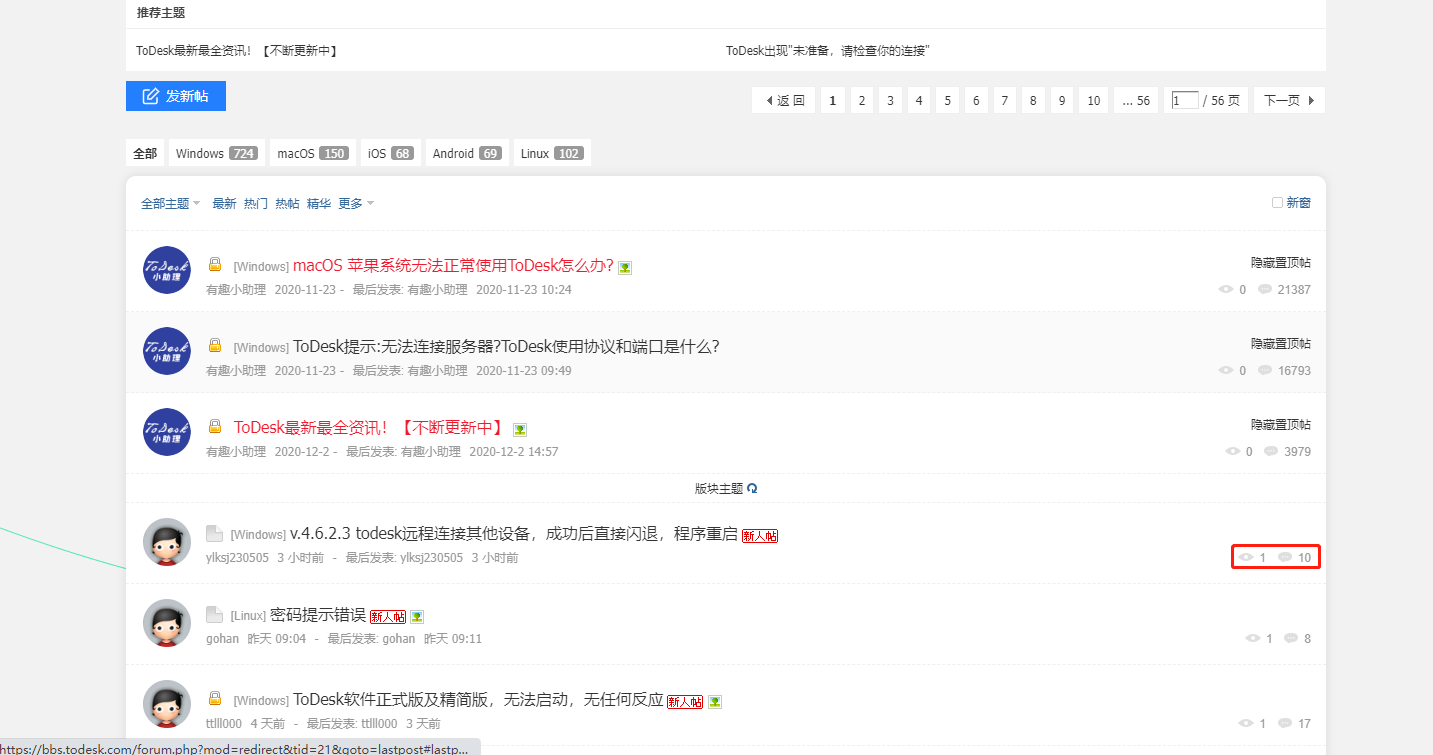Screen dimensions: 1433x755
Task: Toggle the 新窗 checkbox
Action: [1277, 202]
